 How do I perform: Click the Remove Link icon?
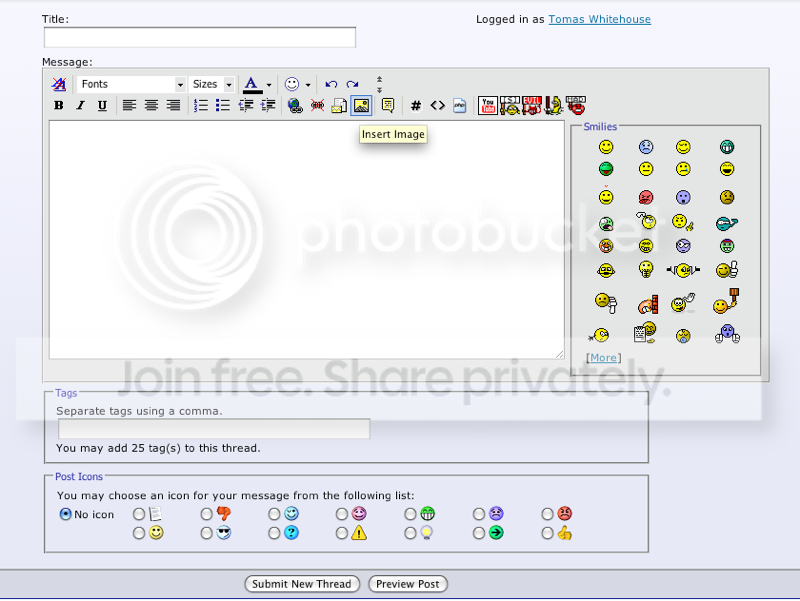[x=317, y=105]
